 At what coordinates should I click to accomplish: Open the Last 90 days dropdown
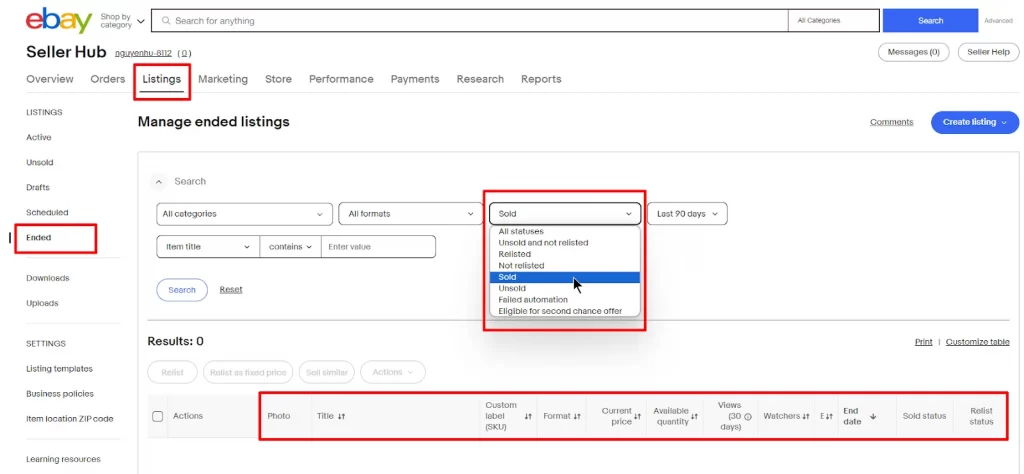tap(687, 213)
